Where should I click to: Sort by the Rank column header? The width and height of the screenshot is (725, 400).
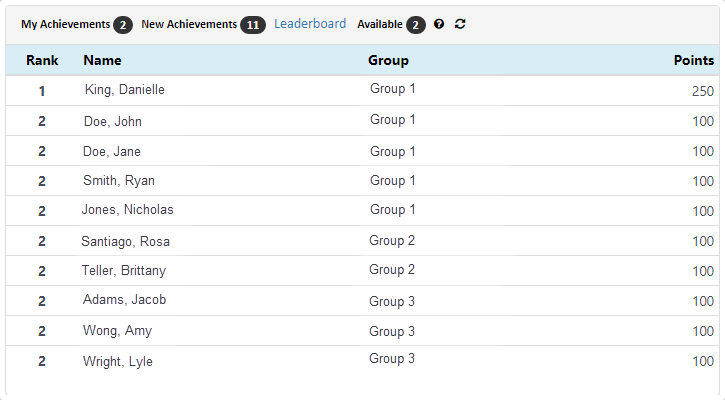pyautogui.click(x=42, y=60)
